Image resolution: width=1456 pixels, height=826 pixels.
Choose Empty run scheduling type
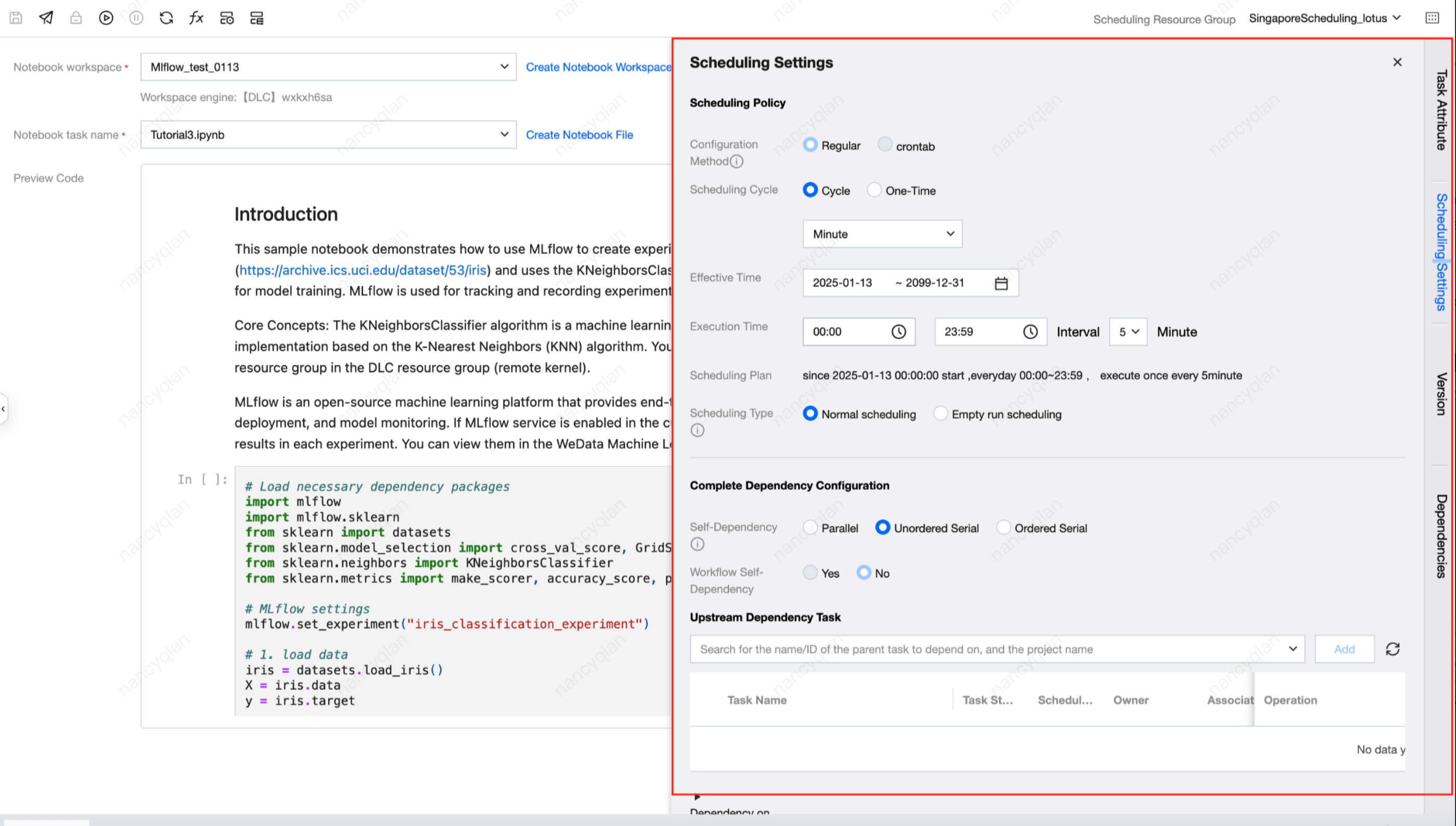940,414
